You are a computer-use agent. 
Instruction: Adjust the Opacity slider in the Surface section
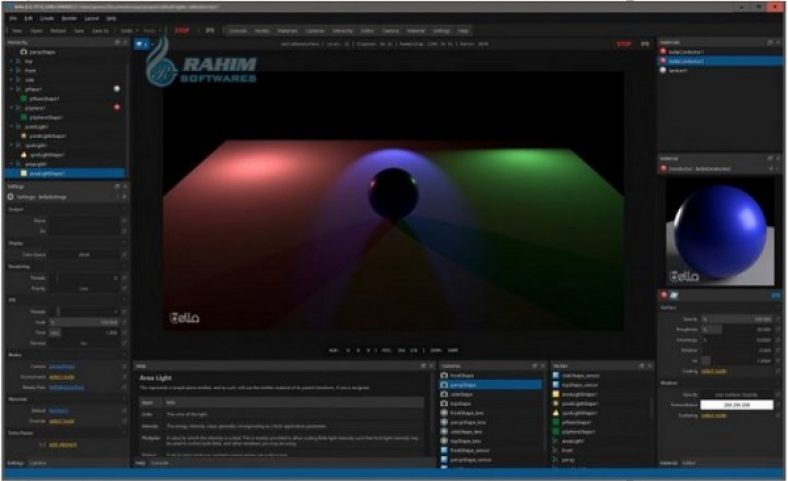tap(737, 319)
